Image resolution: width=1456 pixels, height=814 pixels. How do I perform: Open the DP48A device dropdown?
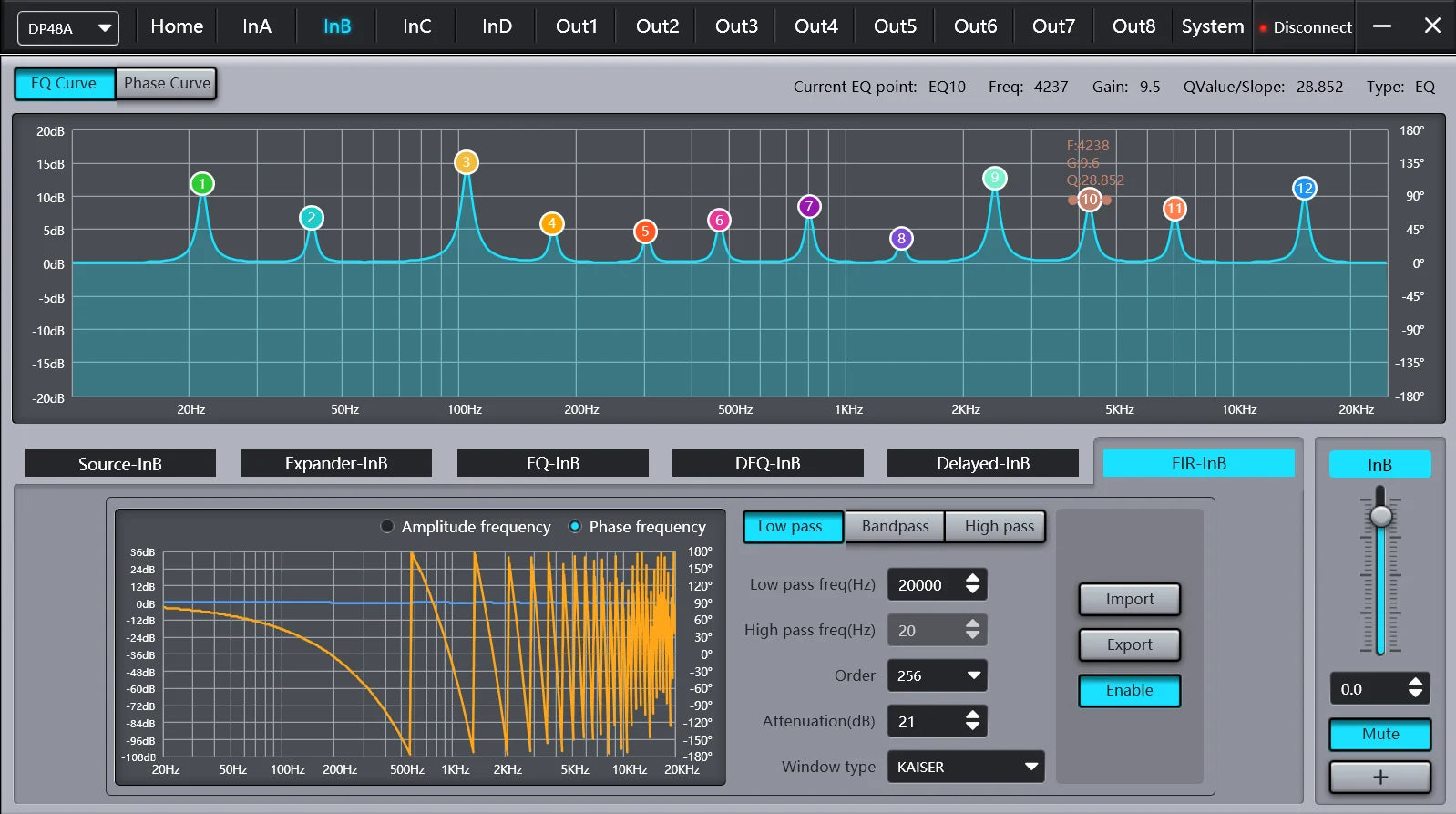(x=68, y=28)
